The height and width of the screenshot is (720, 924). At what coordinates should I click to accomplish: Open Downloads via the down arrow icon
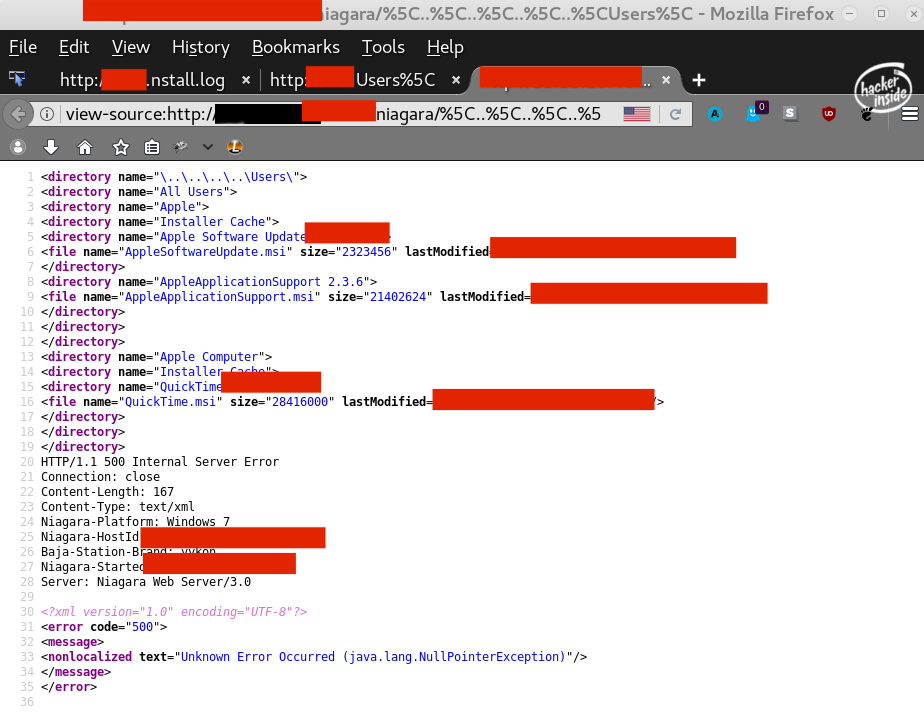tap(51, 147)
